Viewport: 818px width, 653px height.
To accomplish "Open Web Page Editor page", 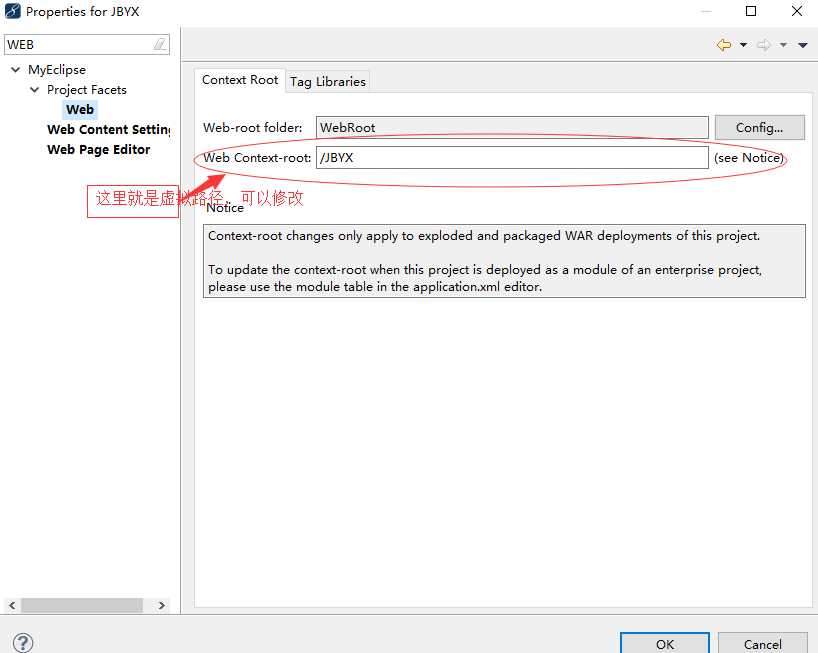I will 99,150.
